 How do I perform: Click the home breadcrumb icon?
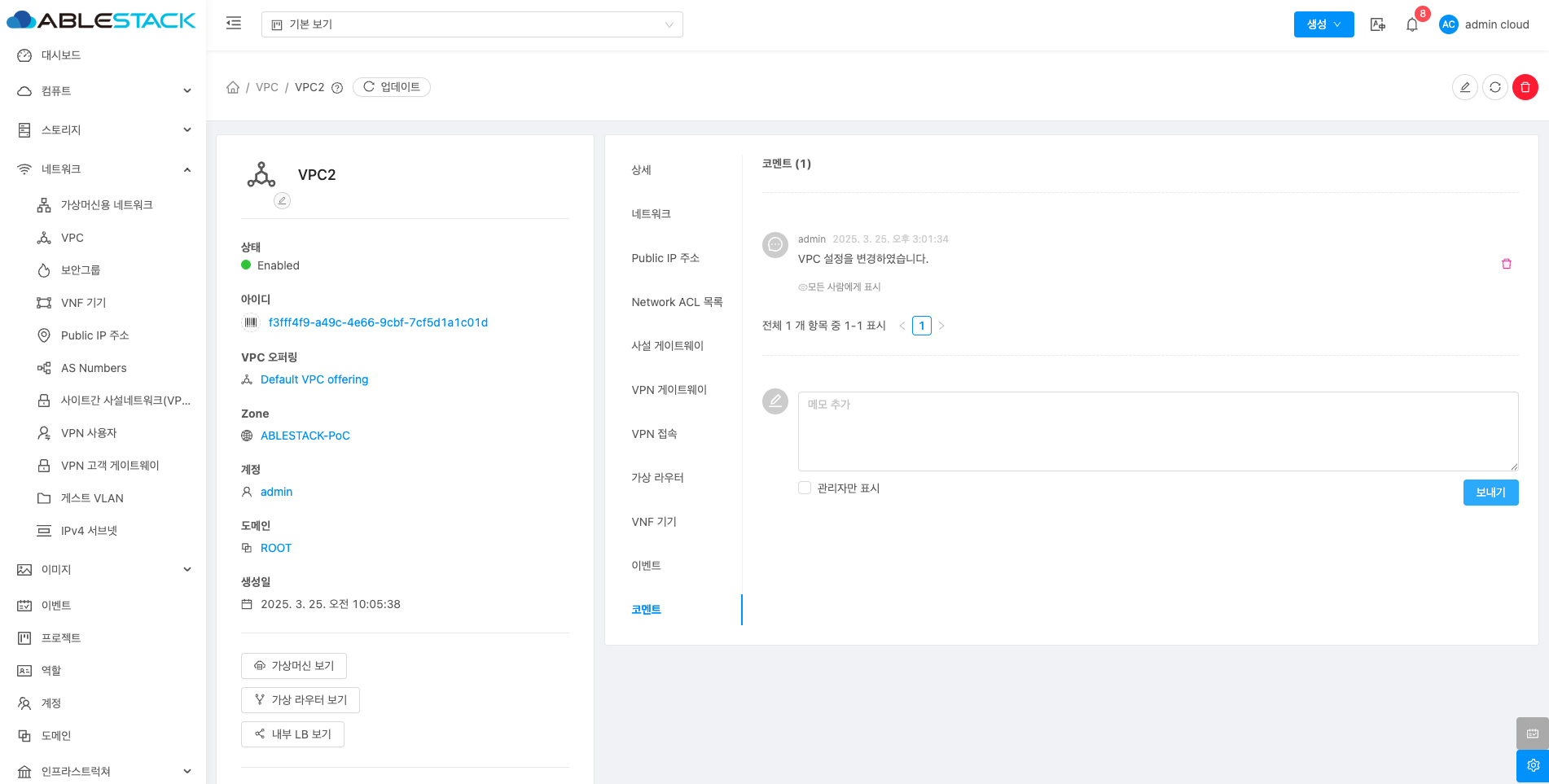click(233, 87)
